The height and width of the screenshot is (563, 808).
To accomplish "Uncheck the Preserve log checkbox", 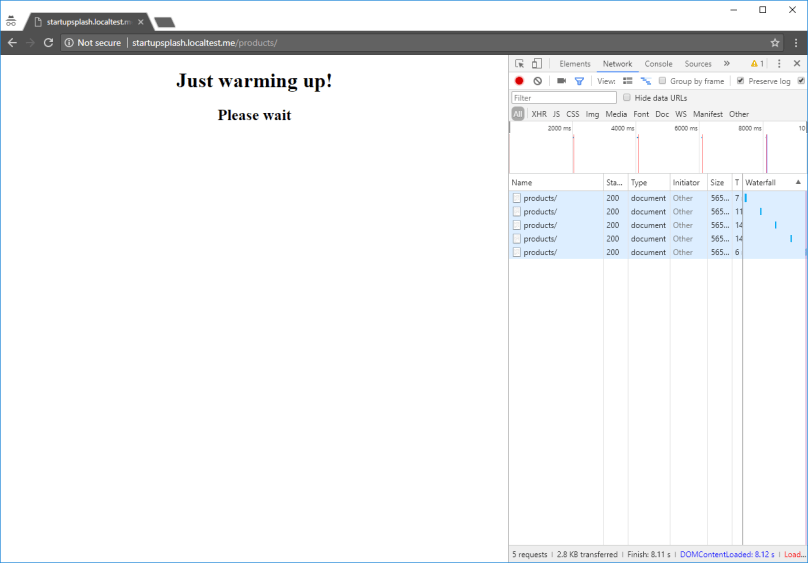I will coord(740,81).
